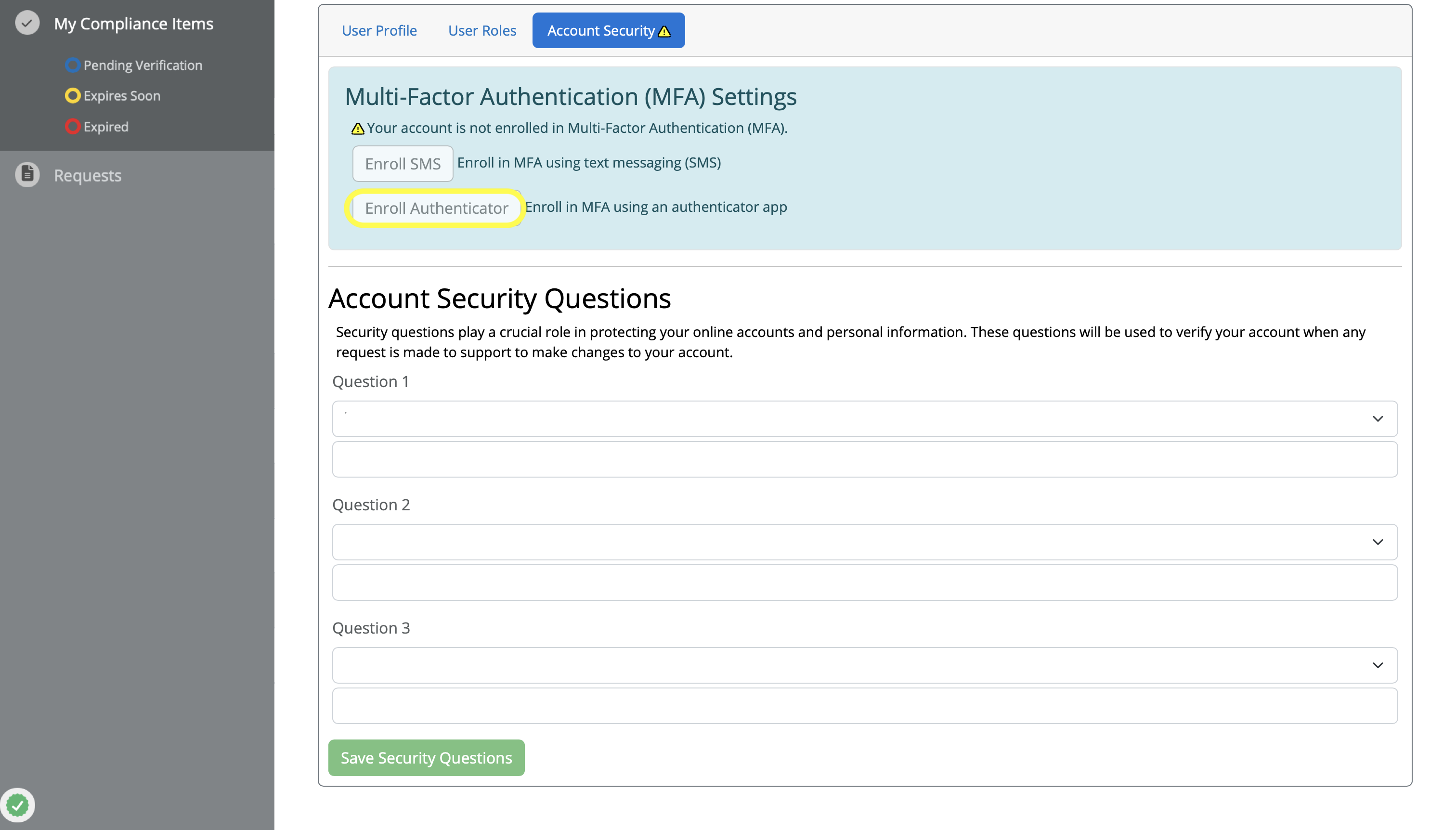The height and width of the screenshot is (830, 1456).
Task: Click the My Compliance Items checkmark icon
Action: click(x=27, y=24)
